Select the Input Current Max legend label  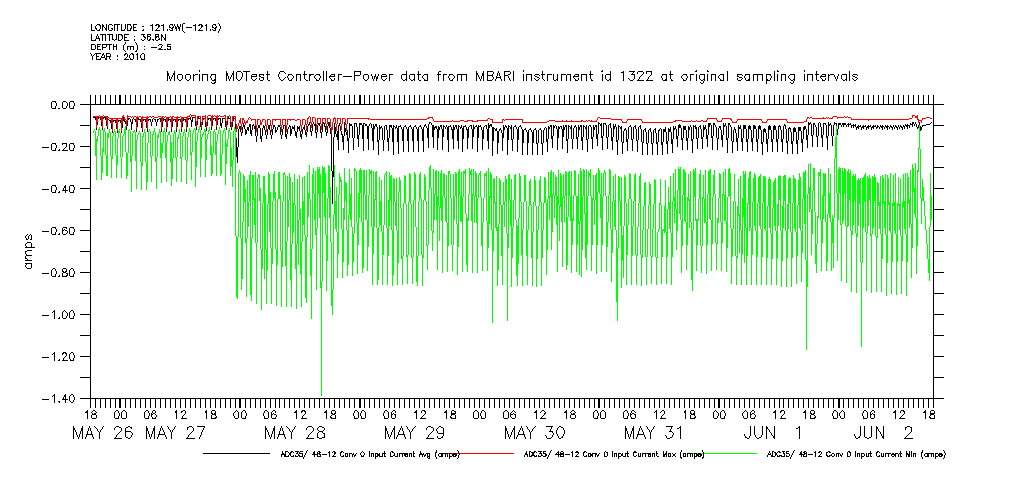tap(614, 454)
